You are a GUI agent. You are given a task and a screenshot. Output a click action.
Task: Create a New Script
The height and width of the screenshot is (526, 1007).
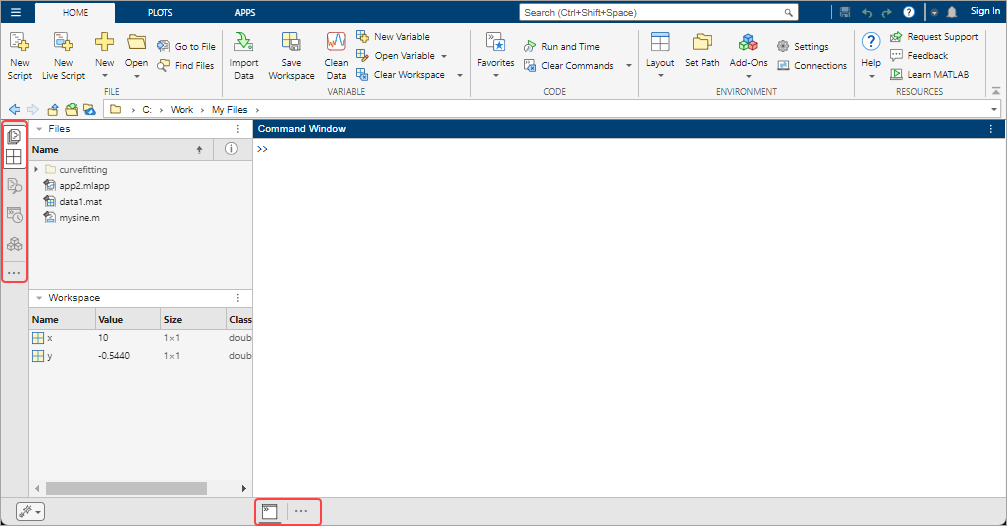tap(19, 56)
